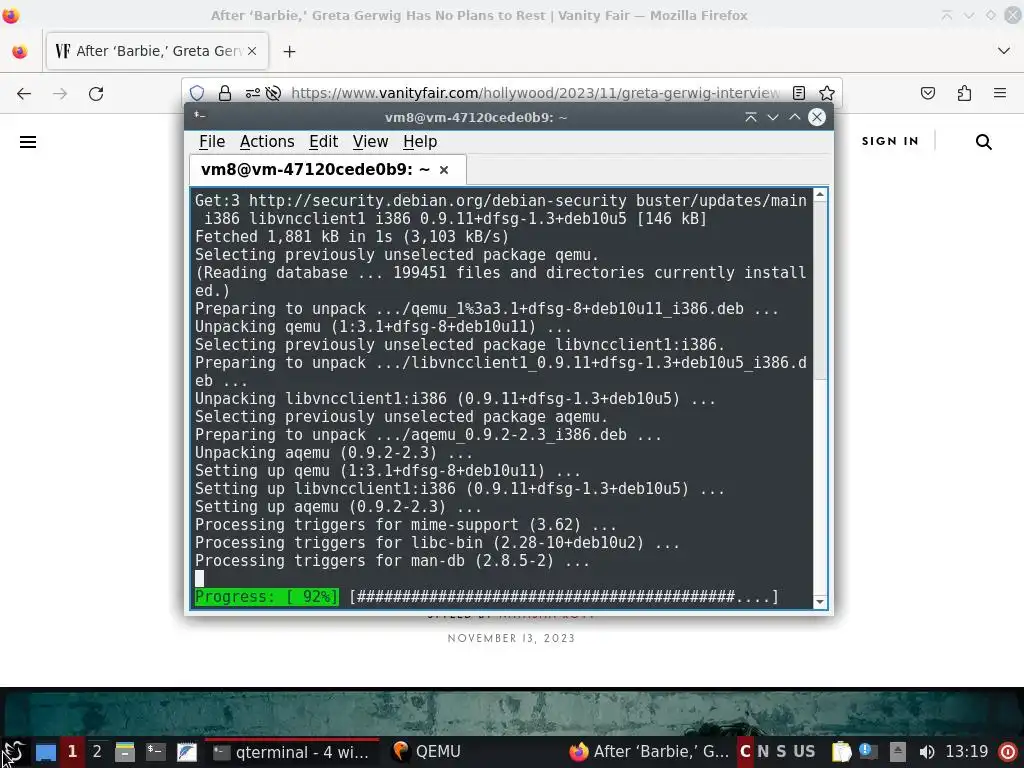Open the volume control tray icon
Viewport: 1024px width, 768px height.
(x=926, y=752)
